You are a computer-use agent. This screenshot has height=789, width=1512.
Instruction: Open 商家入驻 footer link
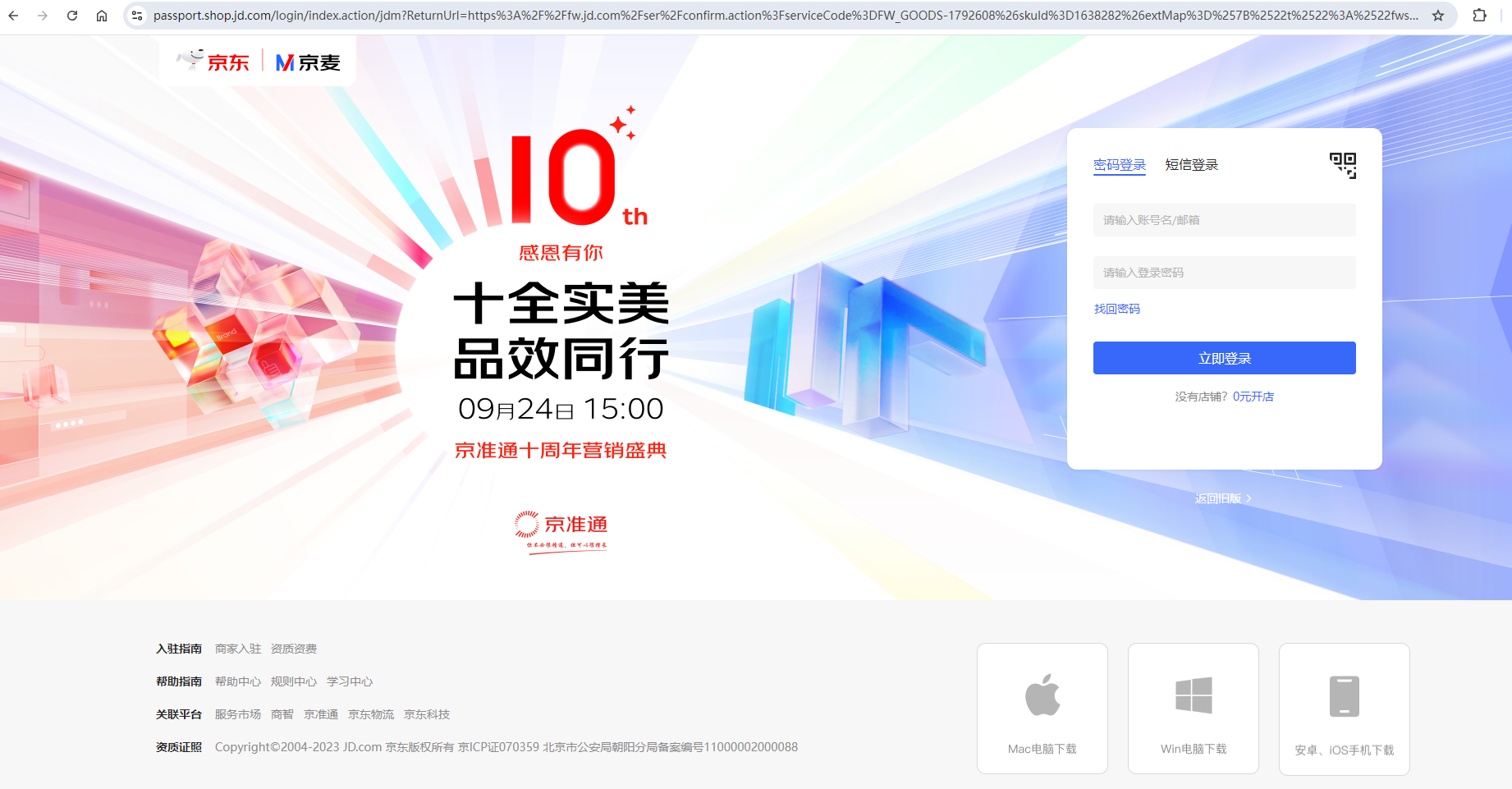[x=238, y=649]
